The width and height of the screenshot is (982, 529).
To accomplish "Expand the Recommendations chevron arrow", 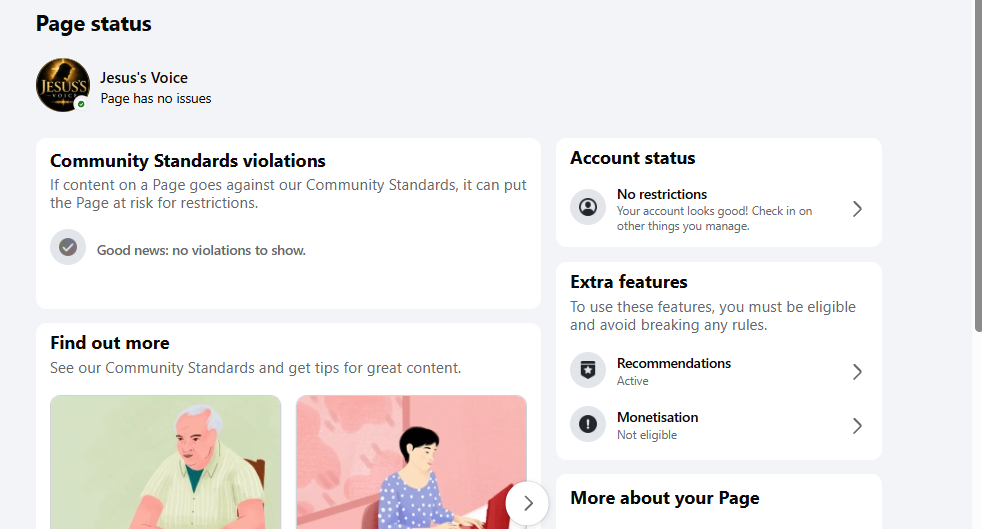I will click(857, 372).
